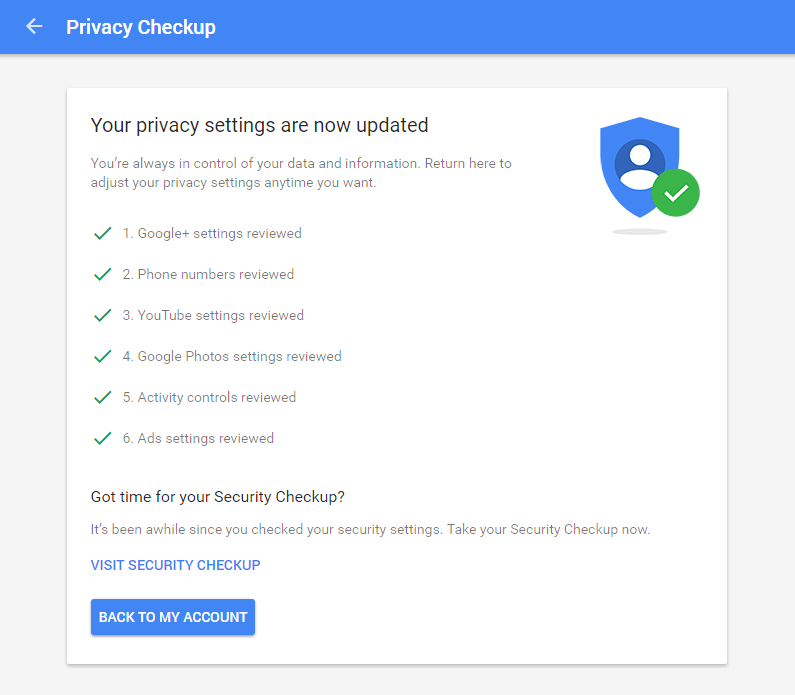
Task: Click the Your privacy settings are now updated heading
Action: tap(260, 125)
